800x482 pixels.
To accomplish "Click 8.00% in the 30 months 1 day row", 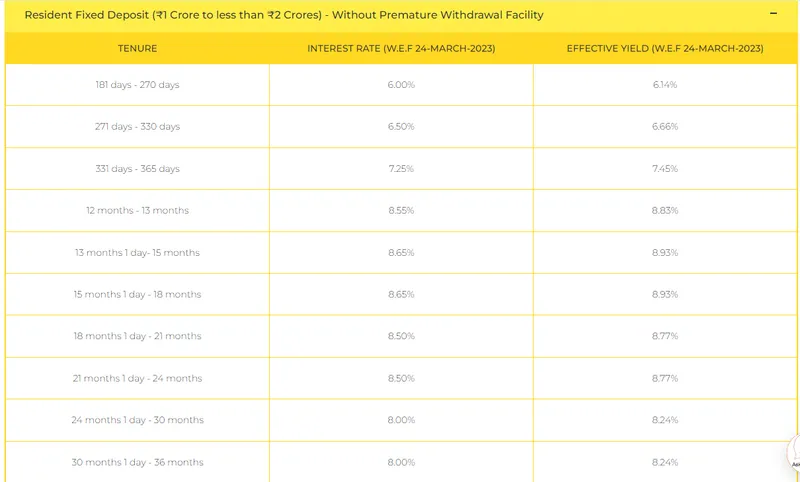I will click(401, 463).
